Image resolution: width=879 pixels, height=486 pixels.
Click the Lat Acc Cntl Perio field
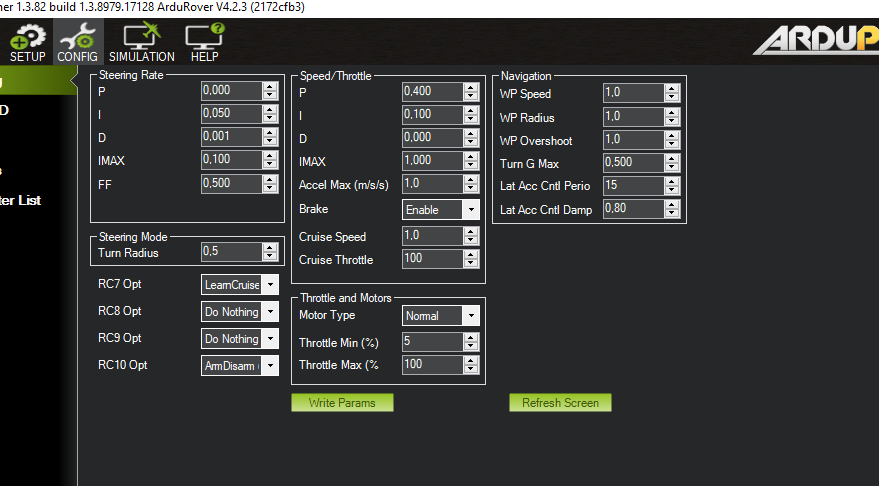tap(632, 186)
